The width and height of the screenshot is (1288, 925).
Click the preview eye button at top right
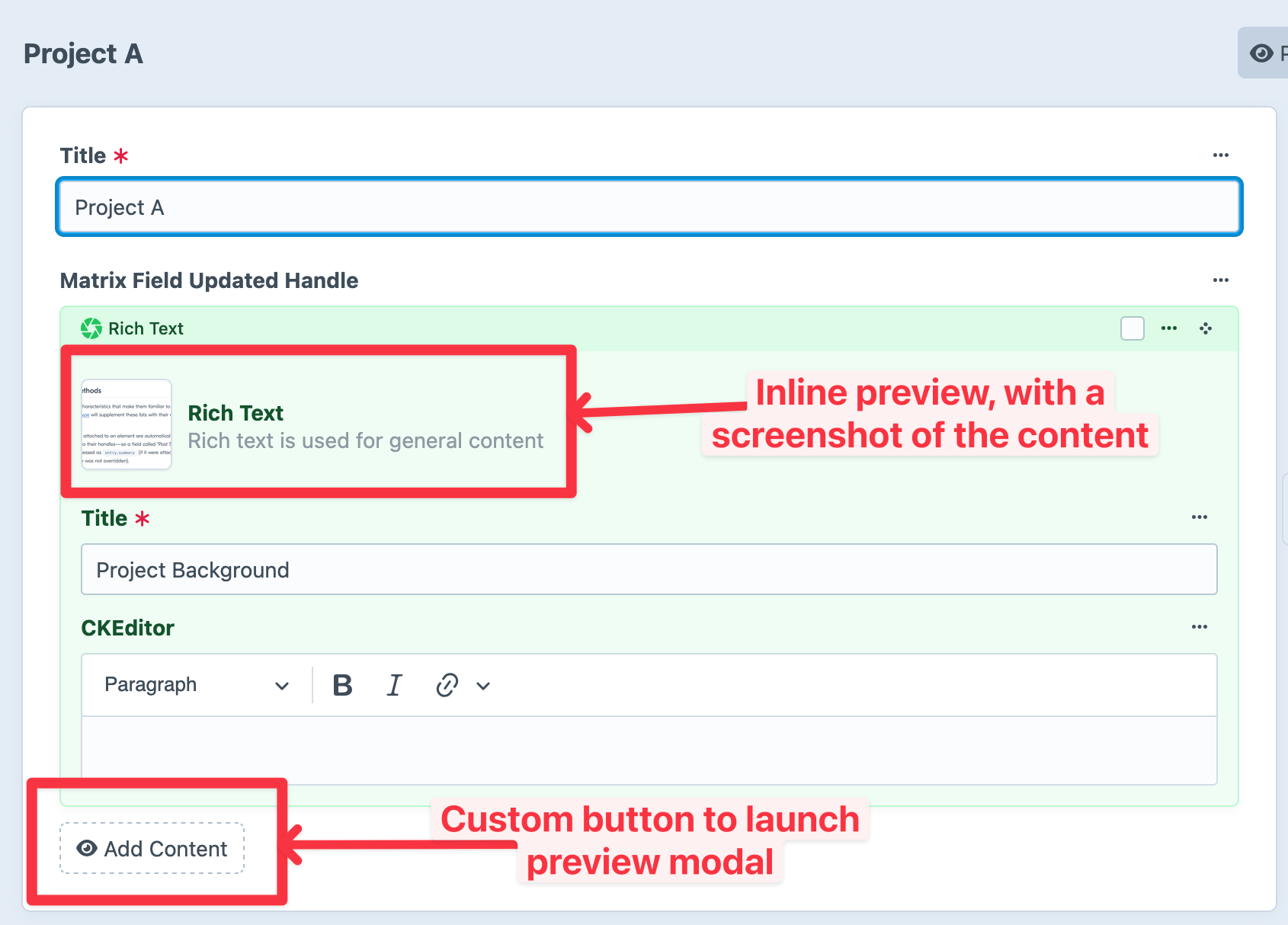pyautogui.click(x=1263, y=53)
